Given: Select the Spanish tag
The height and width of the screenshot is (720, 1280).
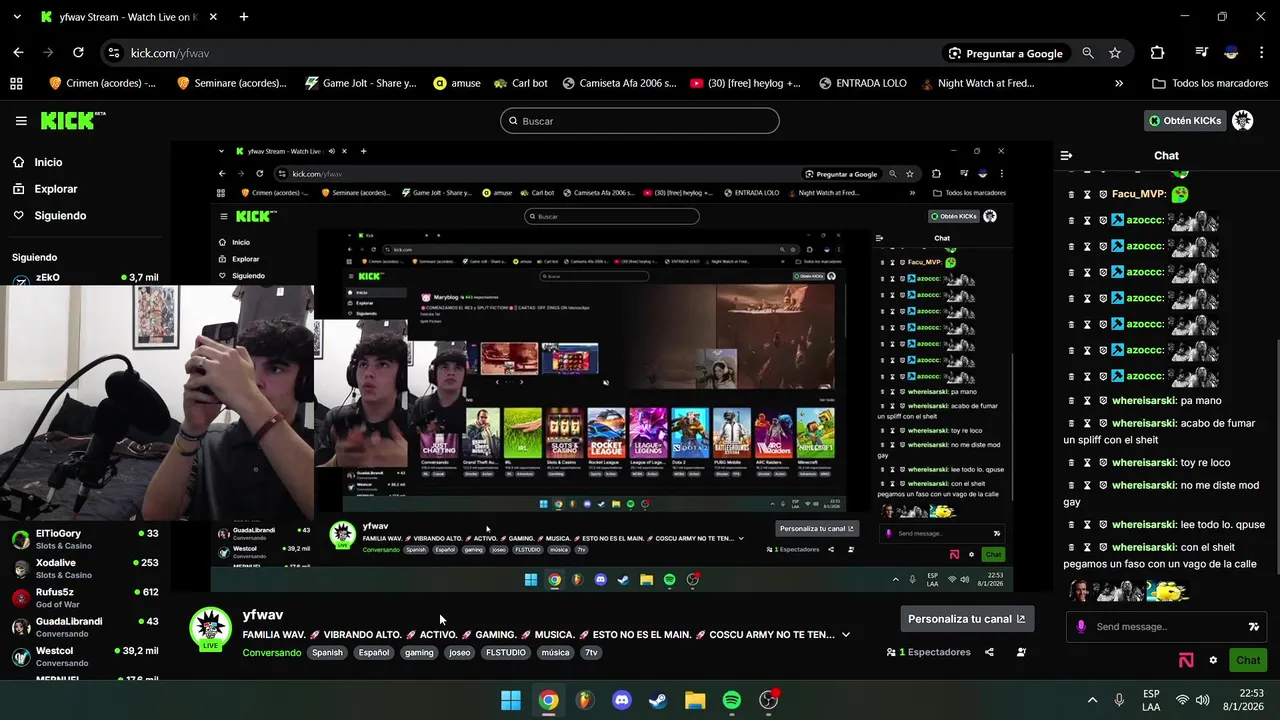Looking at the screenshot, I should click(x=327, y=653).
